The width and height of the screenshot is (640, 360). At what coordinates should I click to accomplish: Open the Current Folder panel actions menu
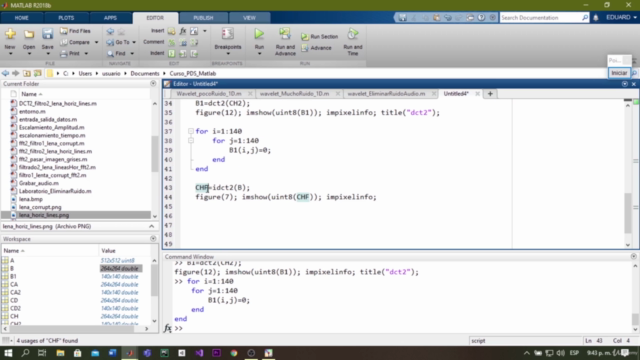(x=153, y=84)
